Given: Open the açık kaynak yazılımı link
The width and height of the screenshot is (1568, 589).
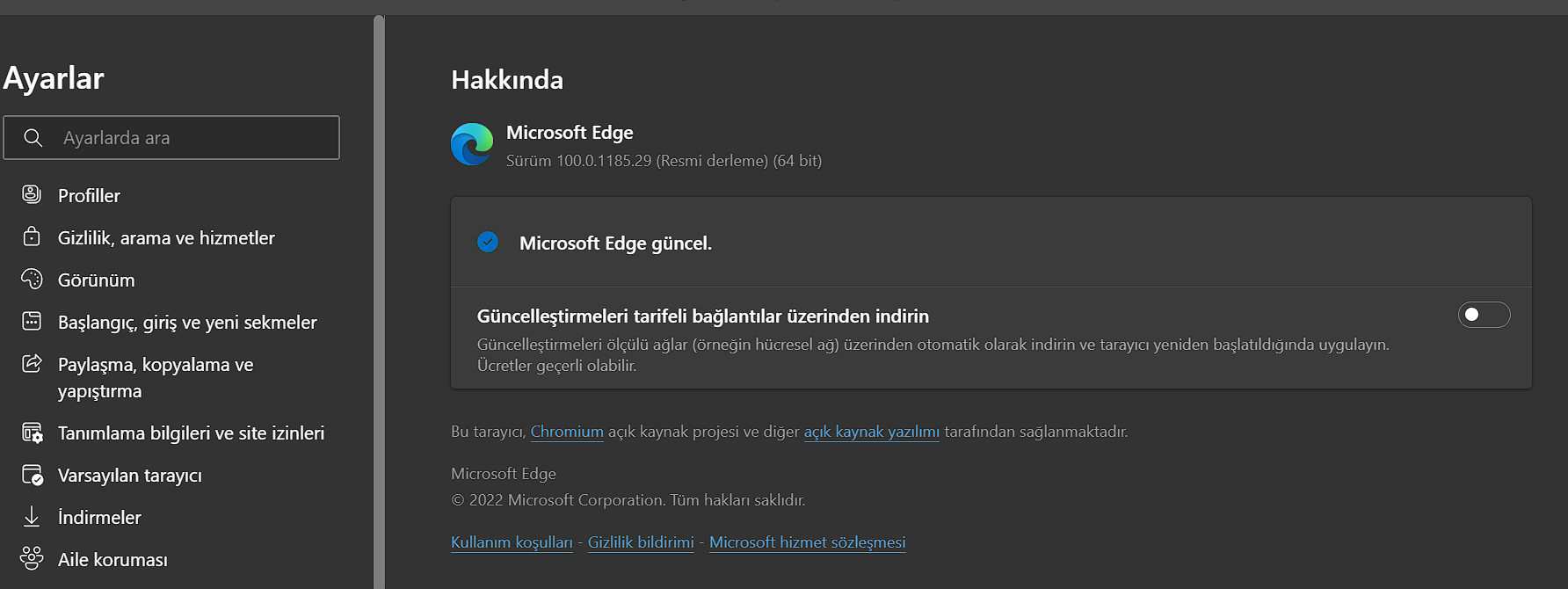Looking at the screenshot, I should [x=871, y=432].
